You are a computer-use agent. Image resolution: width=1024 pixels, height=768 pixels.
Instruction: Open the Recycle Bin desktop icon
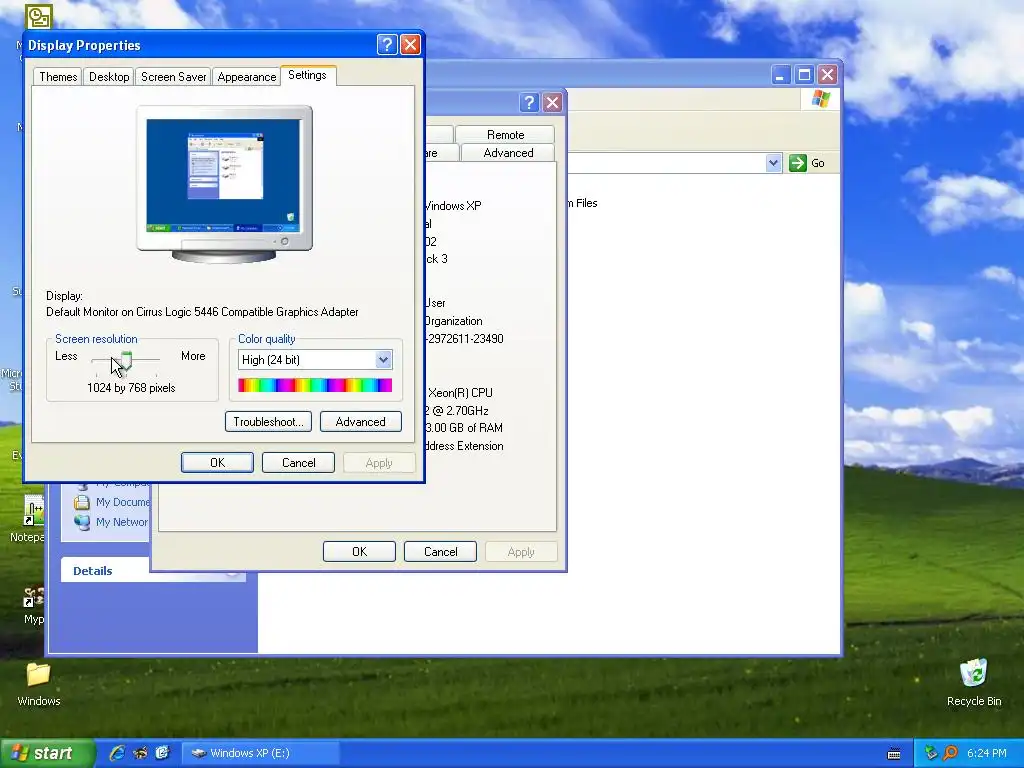click(x=974, y=674)
